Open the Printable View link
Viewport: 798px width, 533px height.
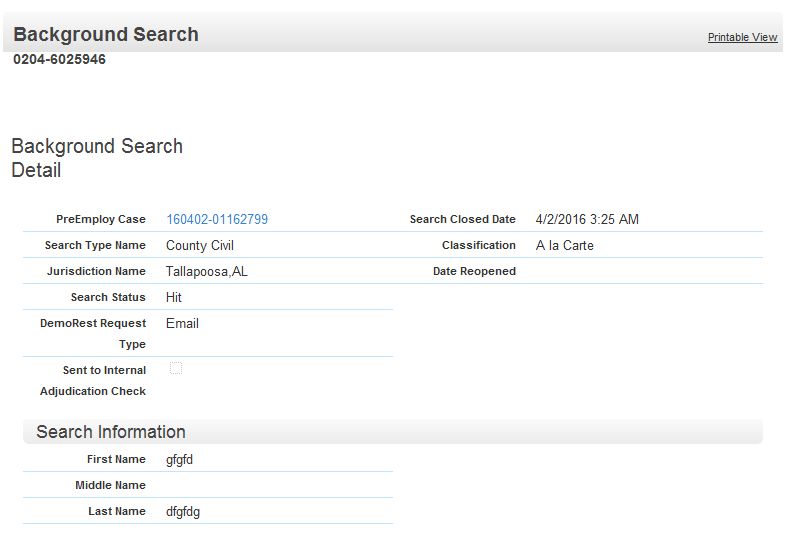742,37
